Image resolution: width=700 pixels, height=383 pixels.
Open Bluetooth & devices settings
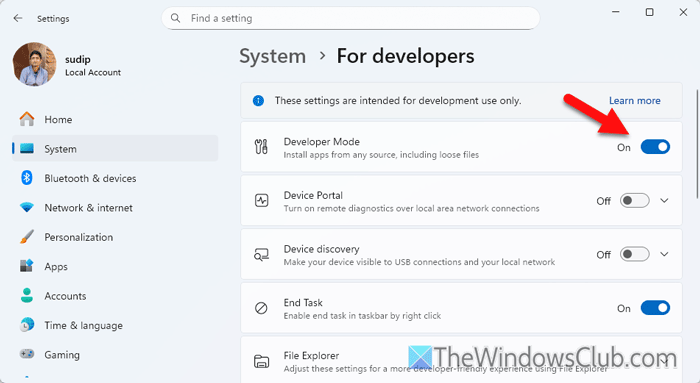click(115, 178)
